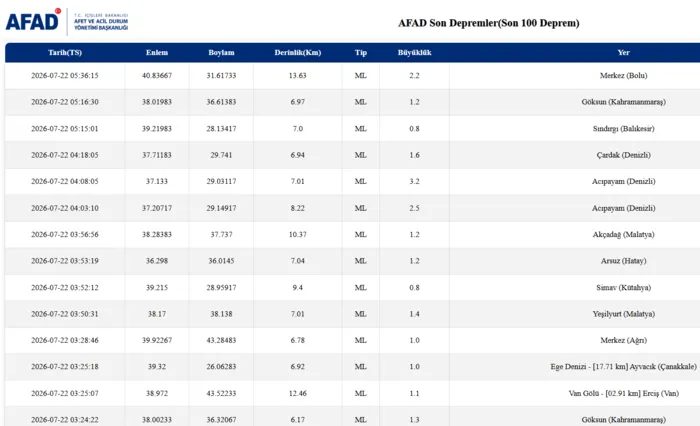Image resolution: width=700 pixels, height=426 pixels.
Task: Click the Yer column header
Action: click(623, 53)
